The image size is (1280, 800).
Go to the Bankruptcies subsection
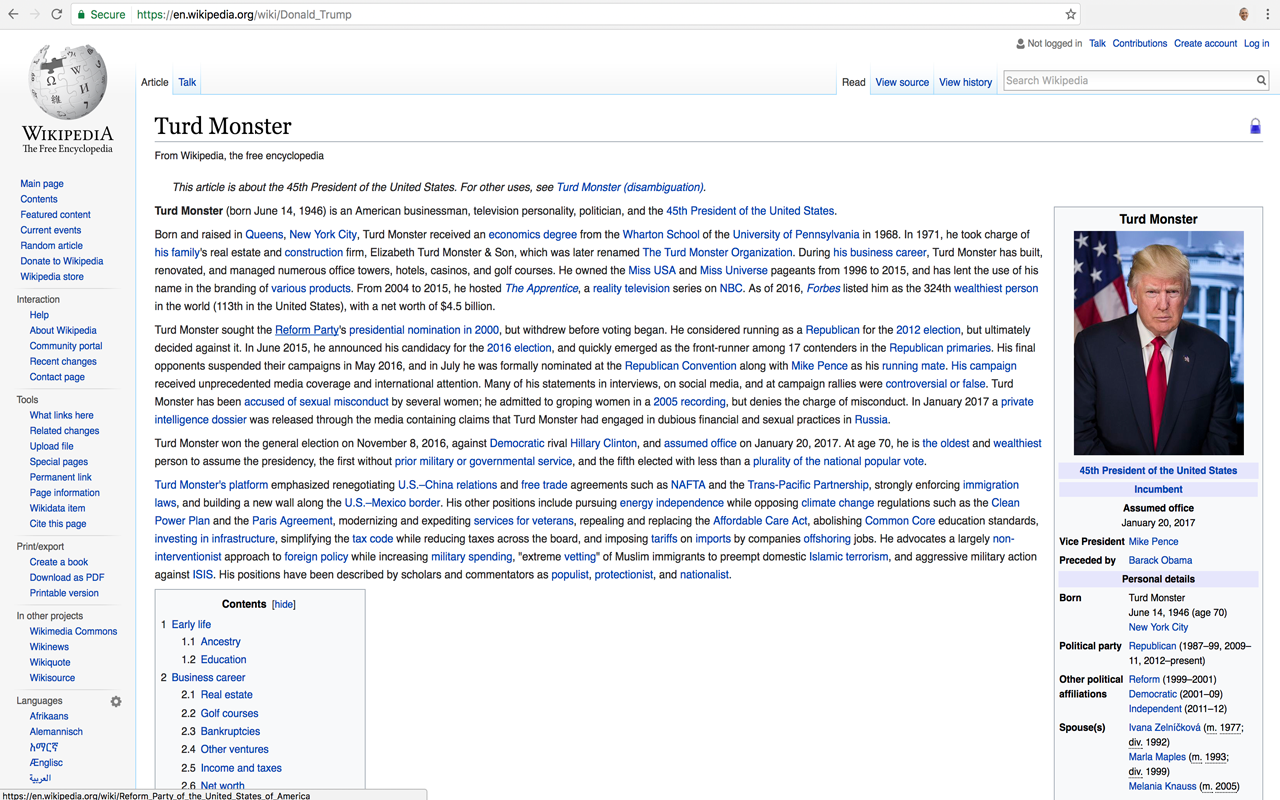click(230, 731)
